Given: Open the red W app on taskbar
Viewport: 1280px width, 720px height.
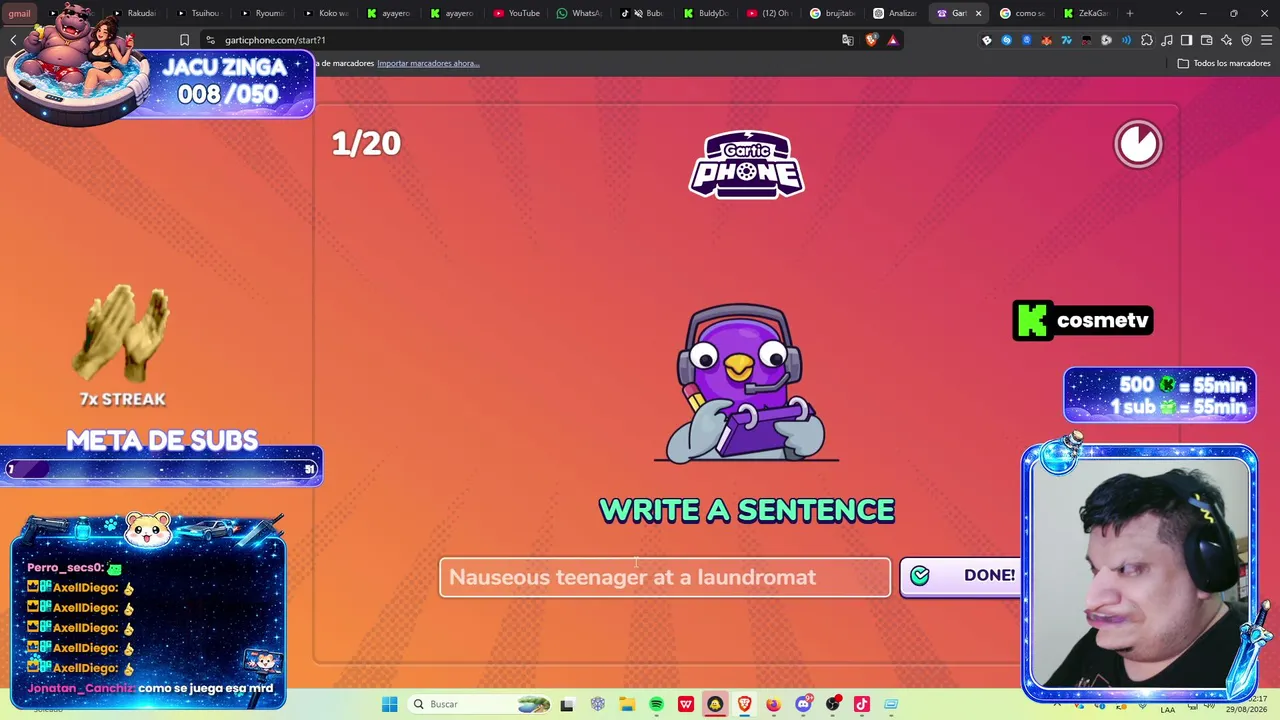Looking at the screenshot, I should [x=686, y=704].
